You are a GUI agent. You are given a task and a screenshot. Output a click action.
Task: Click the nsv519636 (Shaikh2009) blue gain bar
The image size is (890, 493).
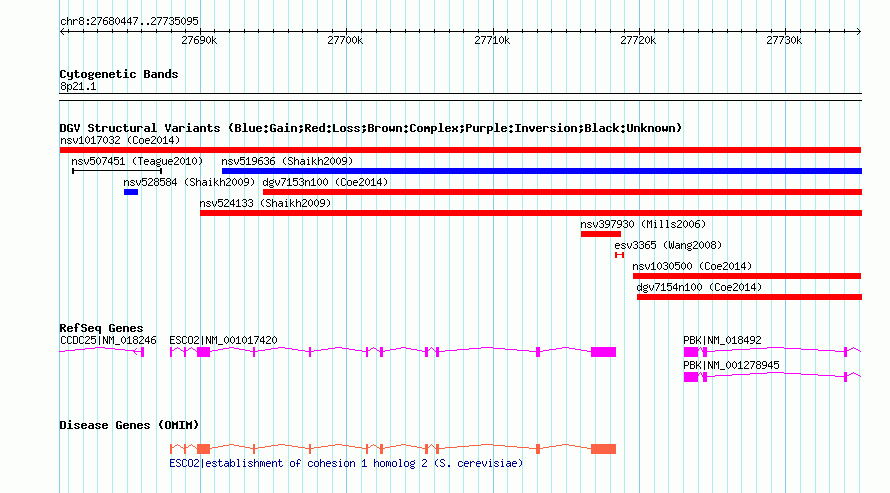tap(541, 171)
